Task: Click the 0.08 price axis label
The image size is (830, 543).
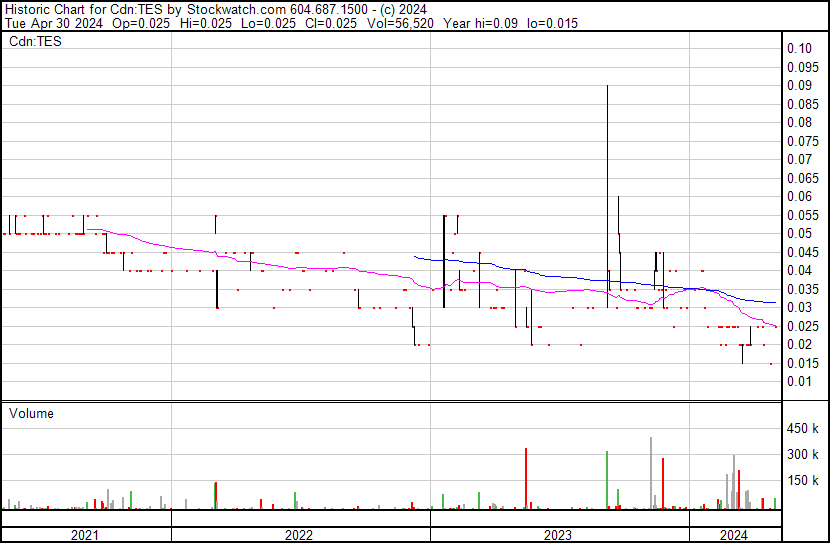Action: (799, 123)
